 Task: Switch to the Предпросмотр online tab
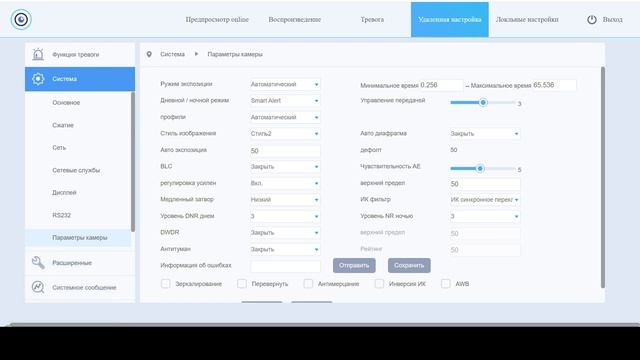[217, 19]
